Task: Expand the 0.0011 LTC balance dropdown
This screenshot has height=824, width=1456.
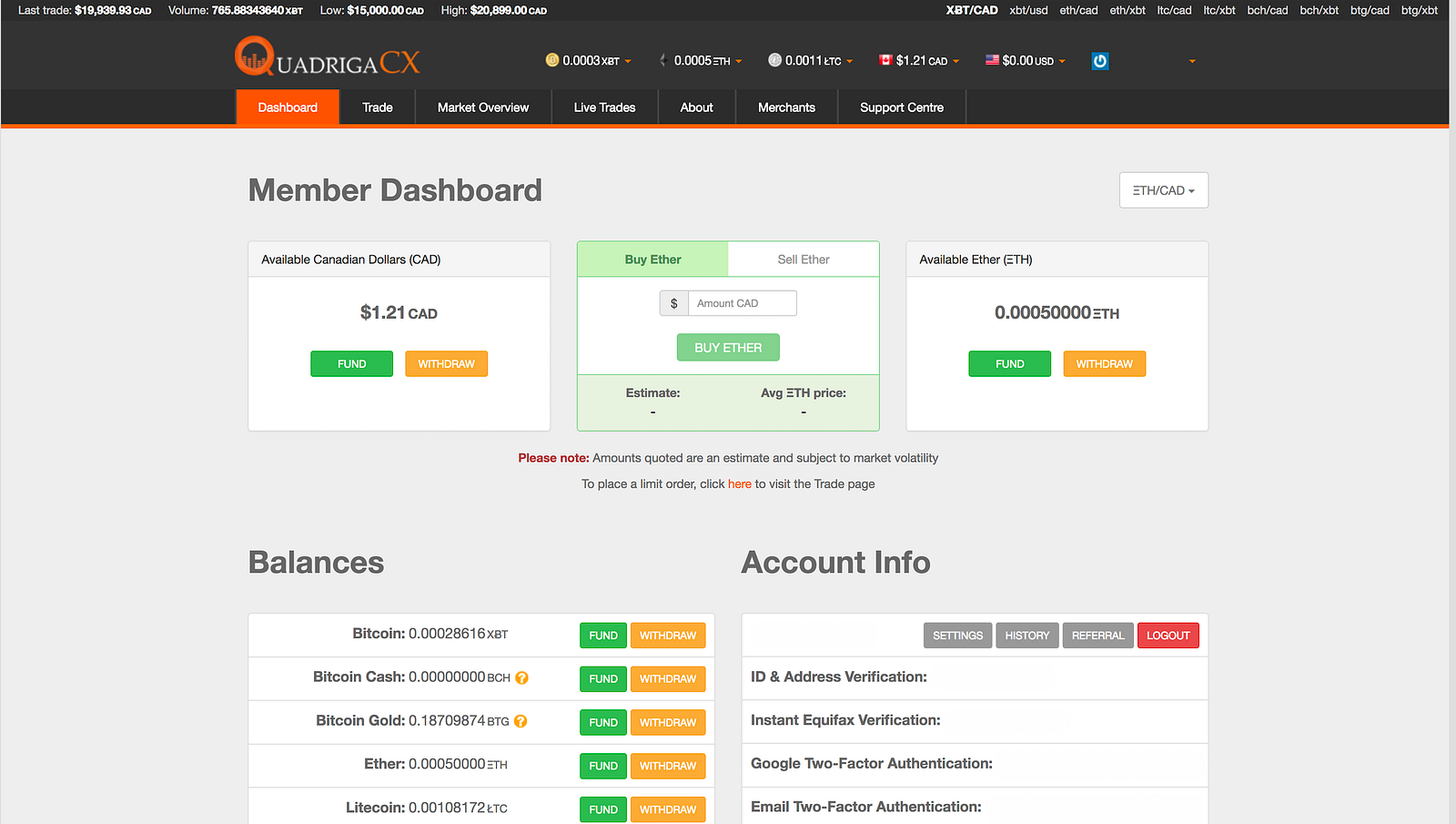Action: click(811, 61)
